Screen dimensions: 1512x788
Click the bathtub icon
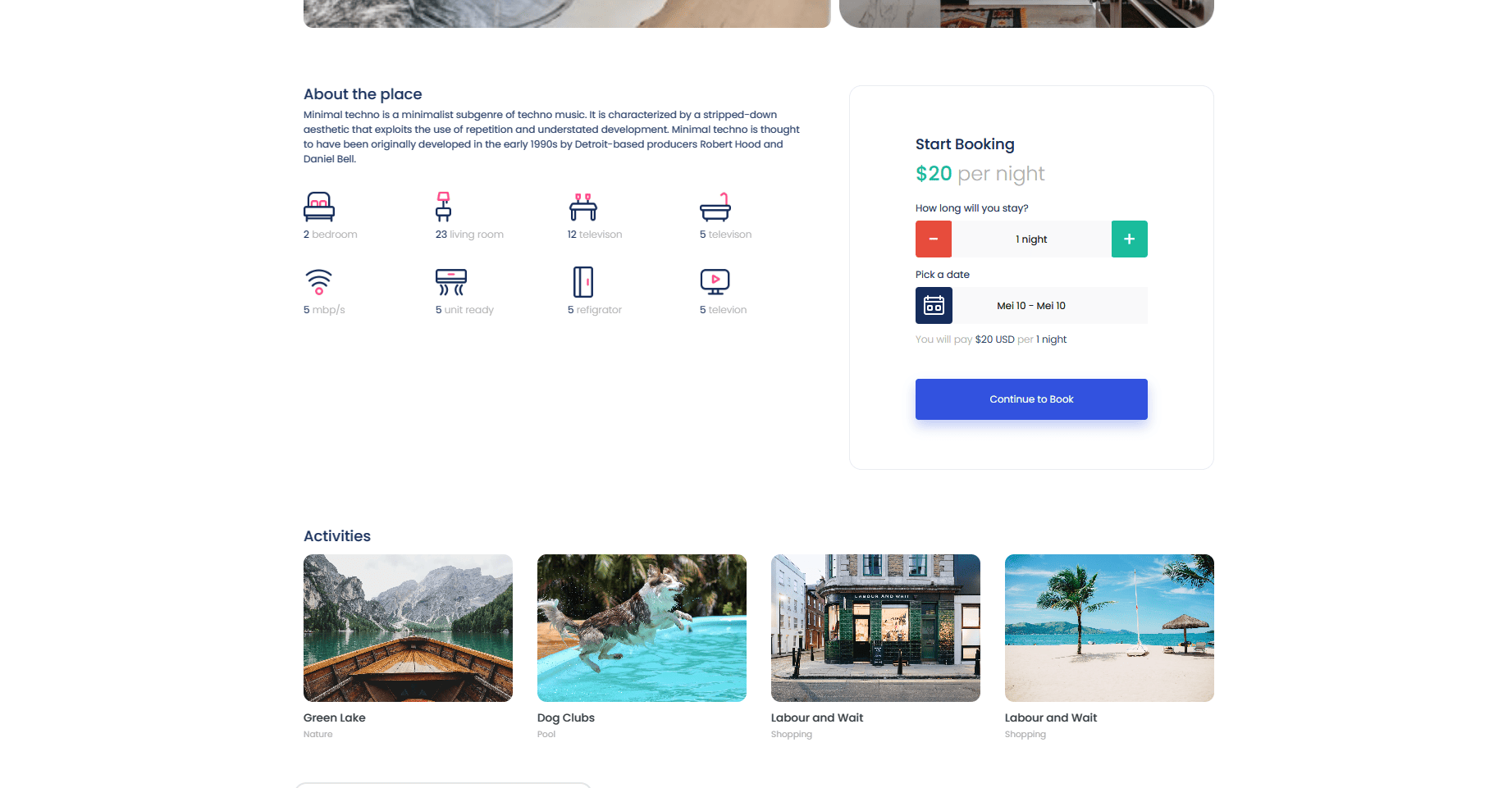[715, 207]
